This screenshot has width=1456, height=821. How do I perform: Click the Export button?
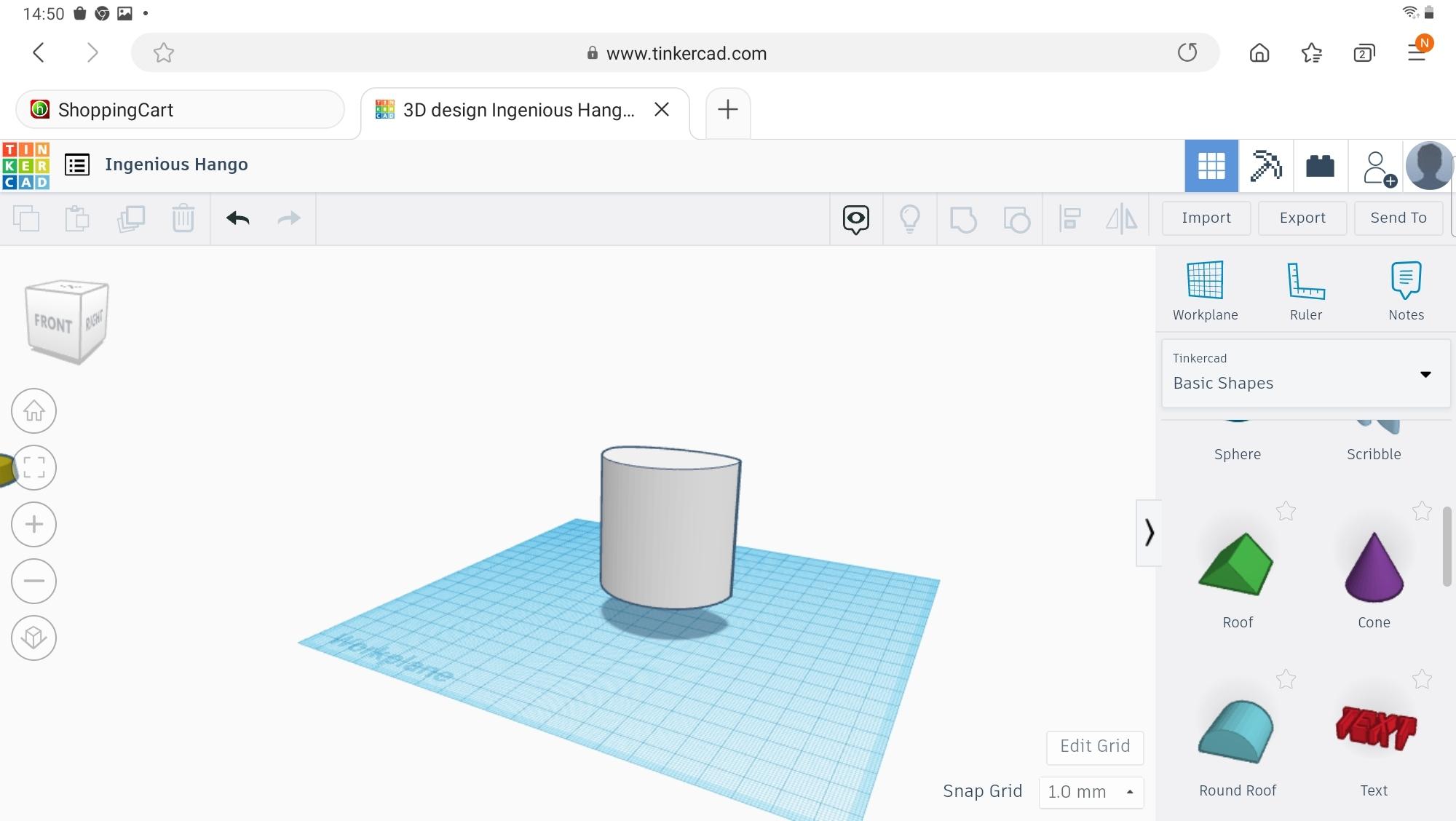click(1302, 218)
